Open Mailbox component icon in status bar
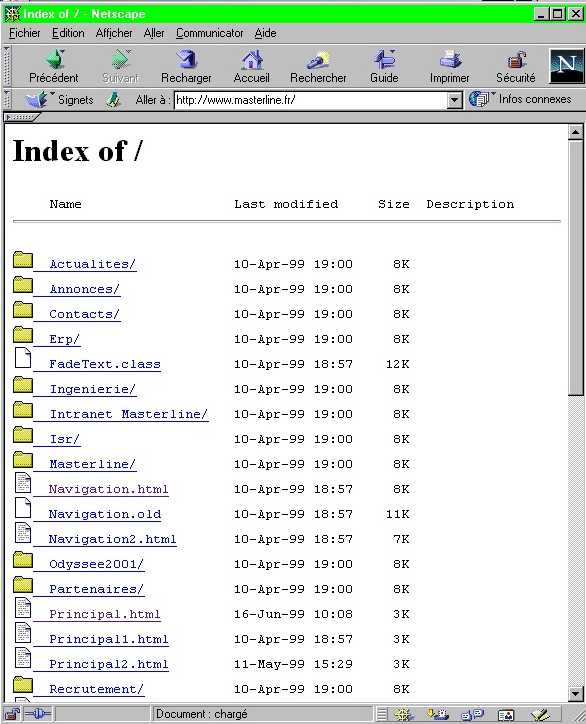This screenshot has width=586, height=724. coord(437,715)
